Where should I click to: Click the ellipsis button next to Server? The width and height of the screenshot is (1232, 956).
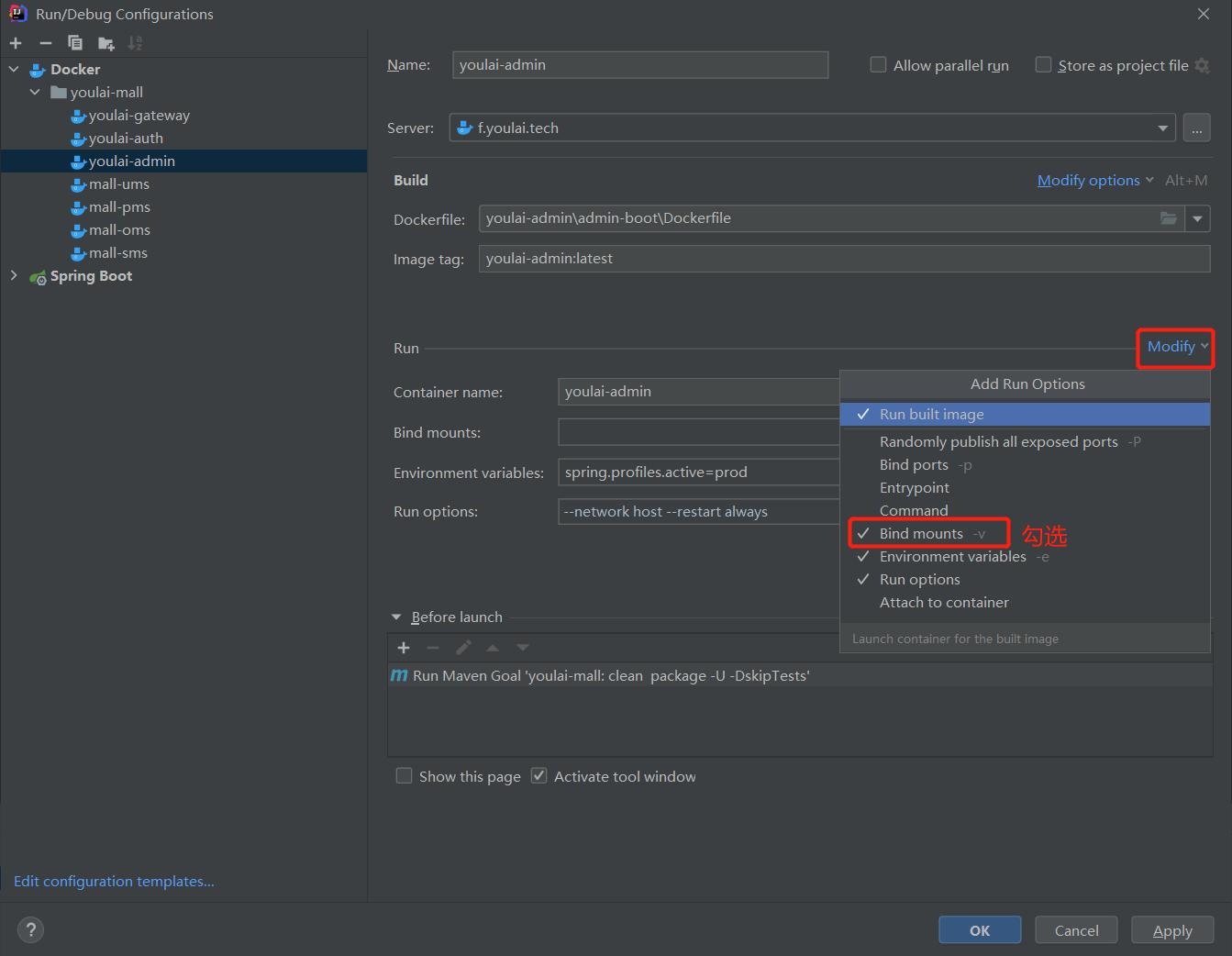click(1196, 128)
